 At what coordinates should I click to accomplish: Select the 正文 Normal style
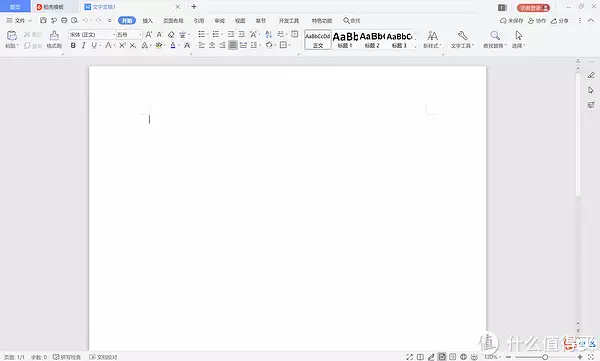318,39
